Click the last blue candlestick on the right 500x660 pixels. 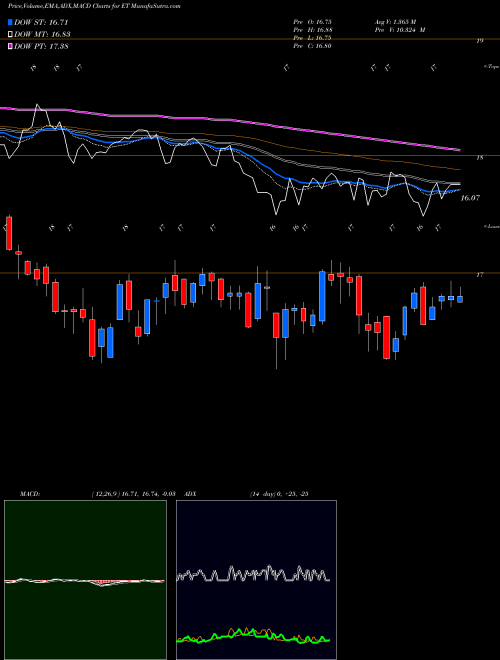(460, 299)
